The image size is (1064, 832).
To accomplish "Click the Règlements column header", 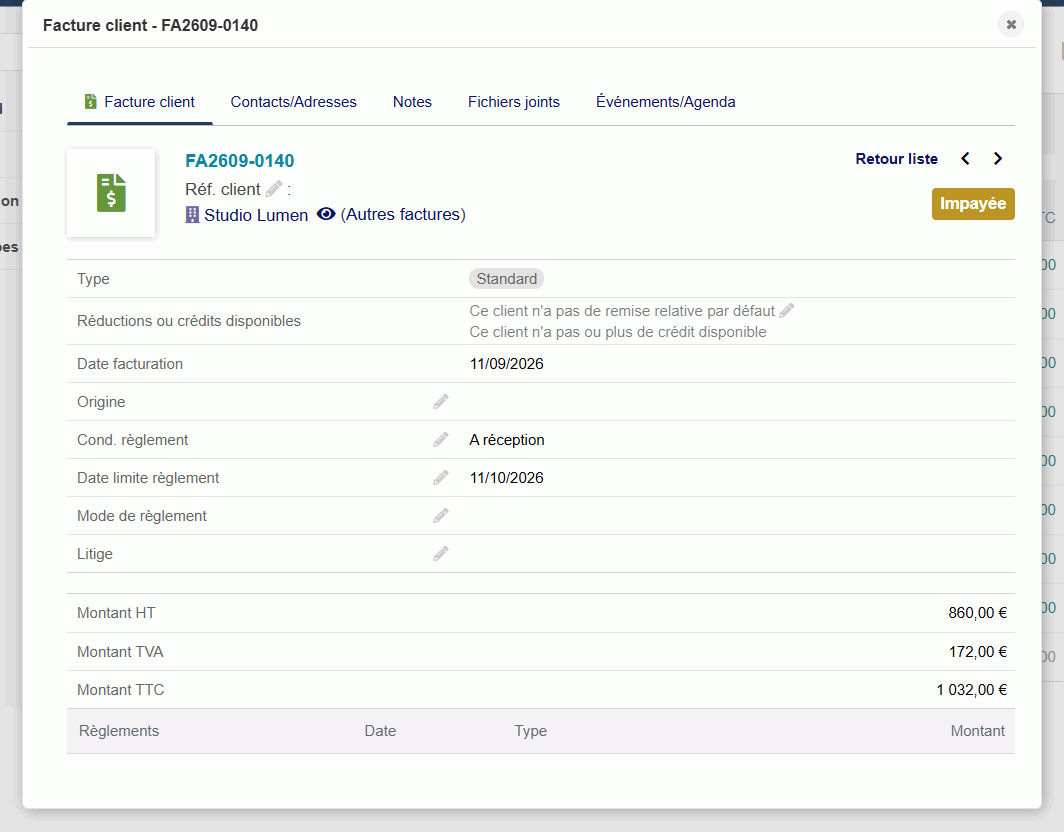I will tap(119, 731).
